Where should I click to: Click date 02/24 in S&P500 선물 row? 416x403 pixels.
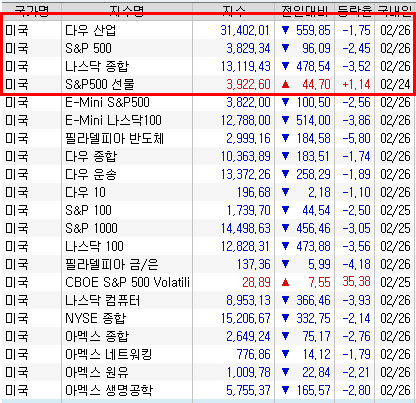click(x=395, y=84)
